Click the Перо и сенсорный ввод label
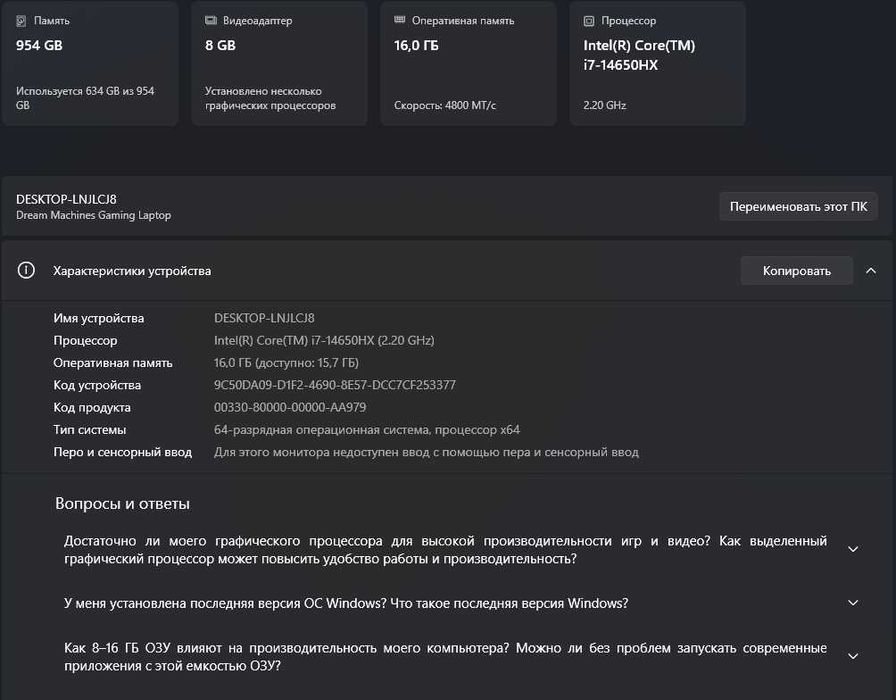Viewport: 896px width, 700px height. point(123,452)
